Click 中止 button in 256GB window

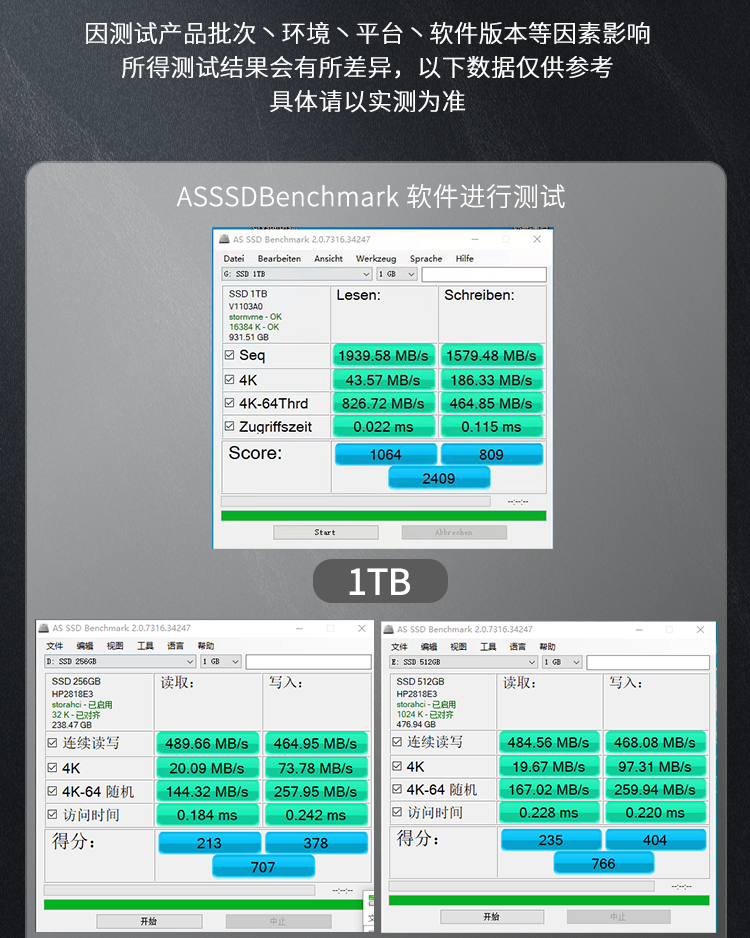(278, 921)
